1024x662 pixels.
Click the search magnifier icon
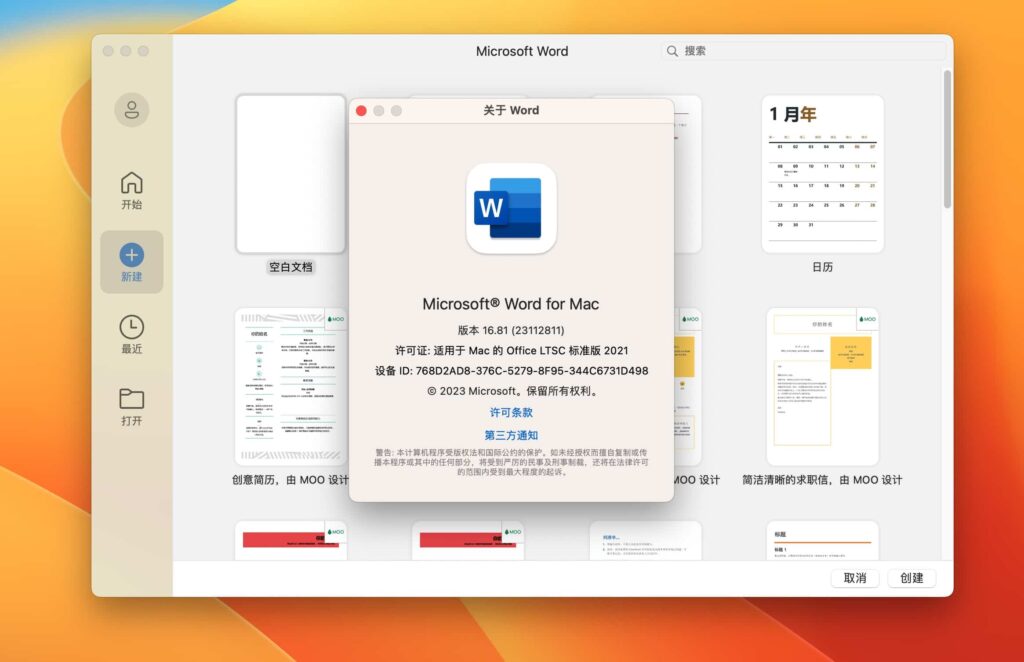point(672,51)
